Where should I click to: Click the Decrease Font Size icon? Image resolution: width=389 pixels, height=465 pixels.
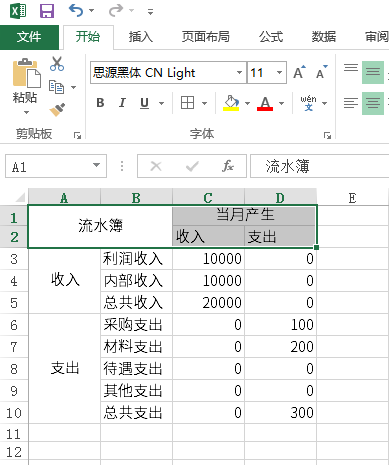(322, 72)
